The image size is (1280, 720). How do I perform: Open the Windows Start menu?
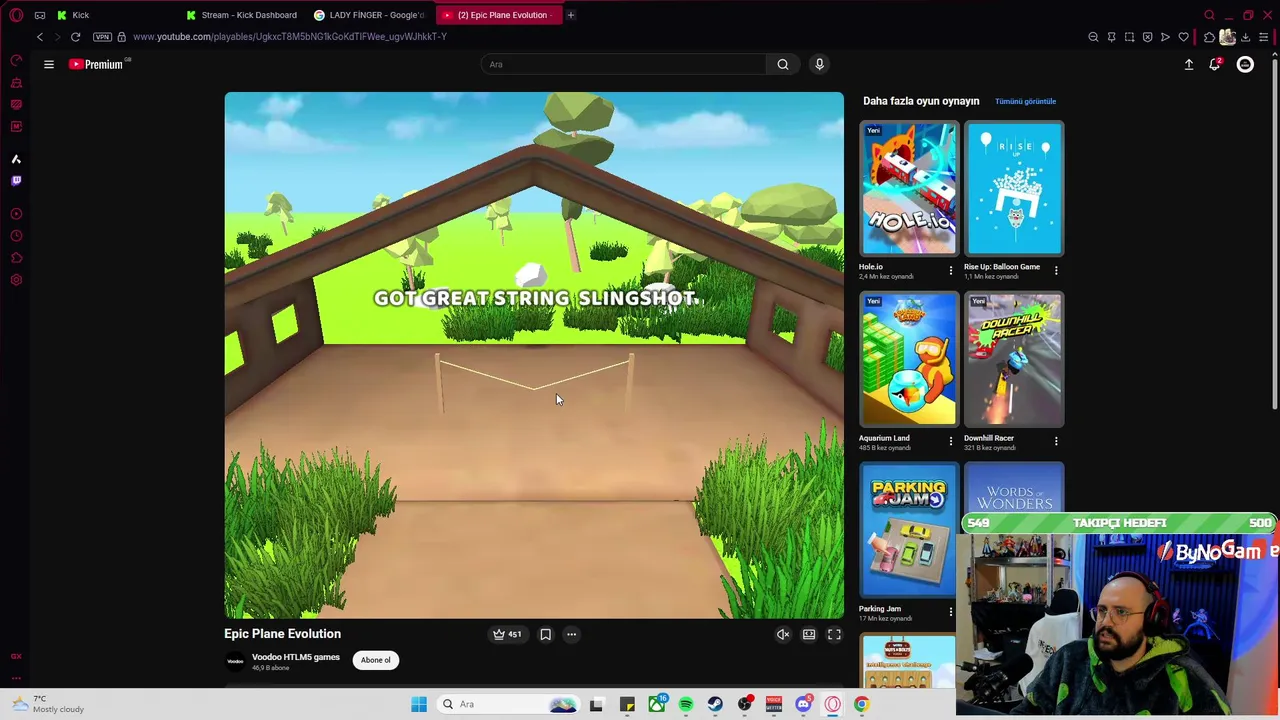pyautogui.click(x=419, y=704)
